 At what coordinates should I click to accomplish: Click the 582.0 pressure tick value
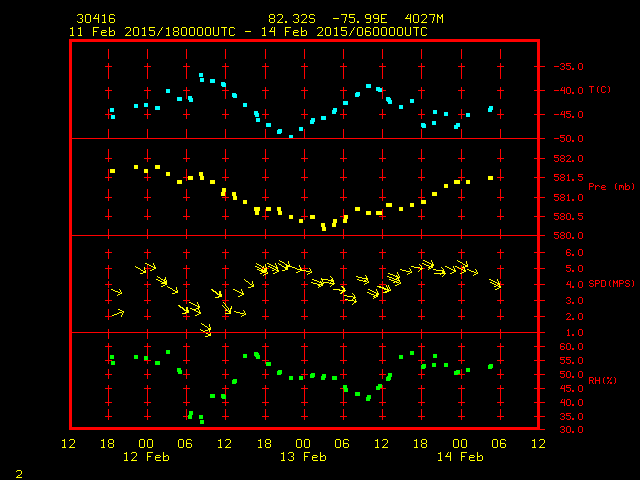point(569,158)
